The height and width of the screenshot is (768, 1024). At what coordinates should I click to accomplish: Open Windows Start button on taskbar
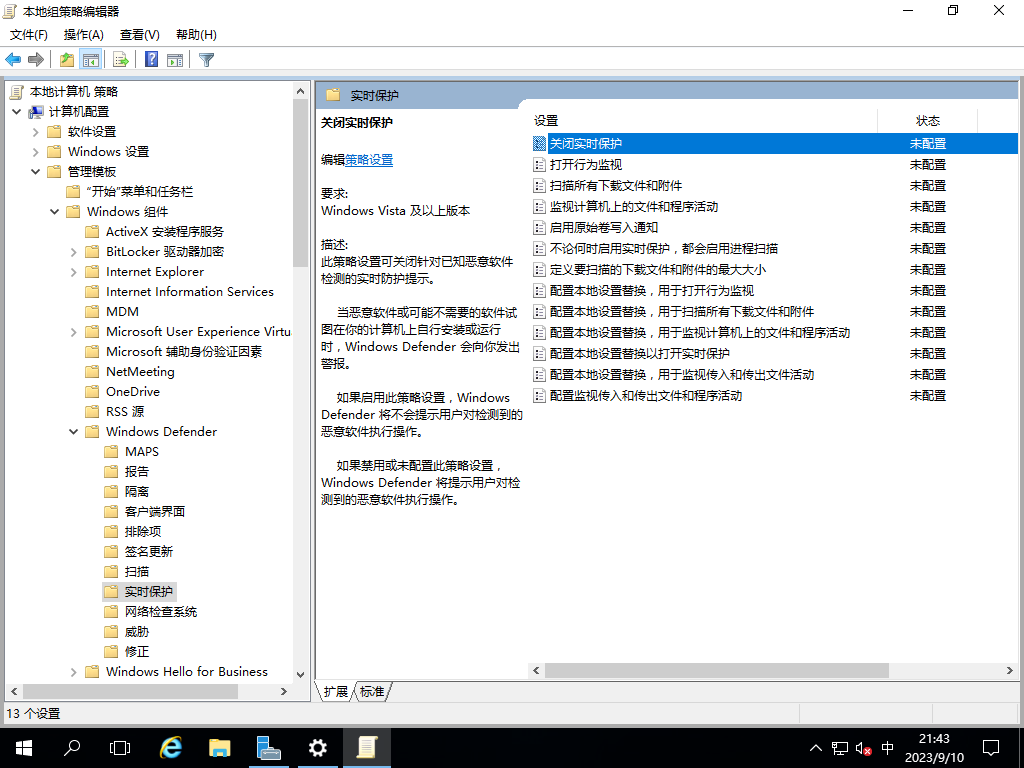coord(24,748)
